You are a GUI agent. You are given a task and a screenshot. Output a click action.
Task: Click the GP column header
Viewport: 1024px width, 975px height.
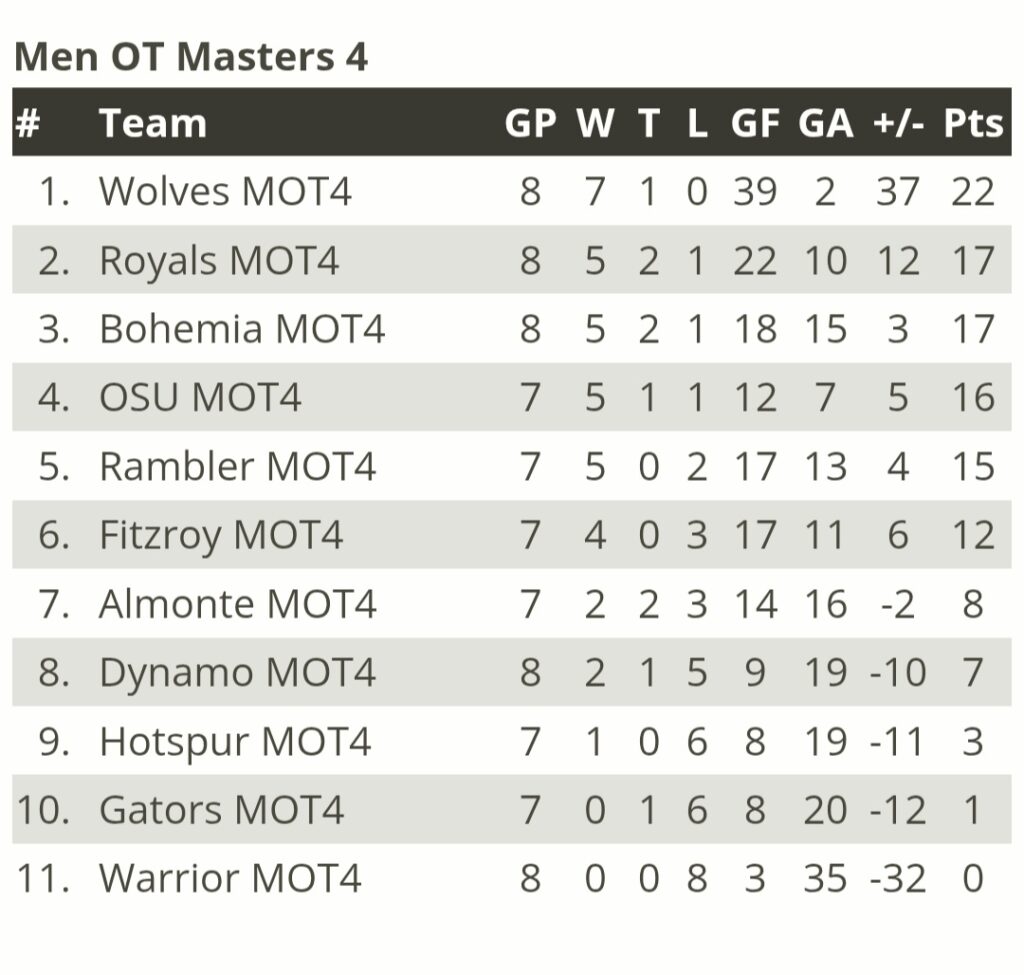coord(530,123)
